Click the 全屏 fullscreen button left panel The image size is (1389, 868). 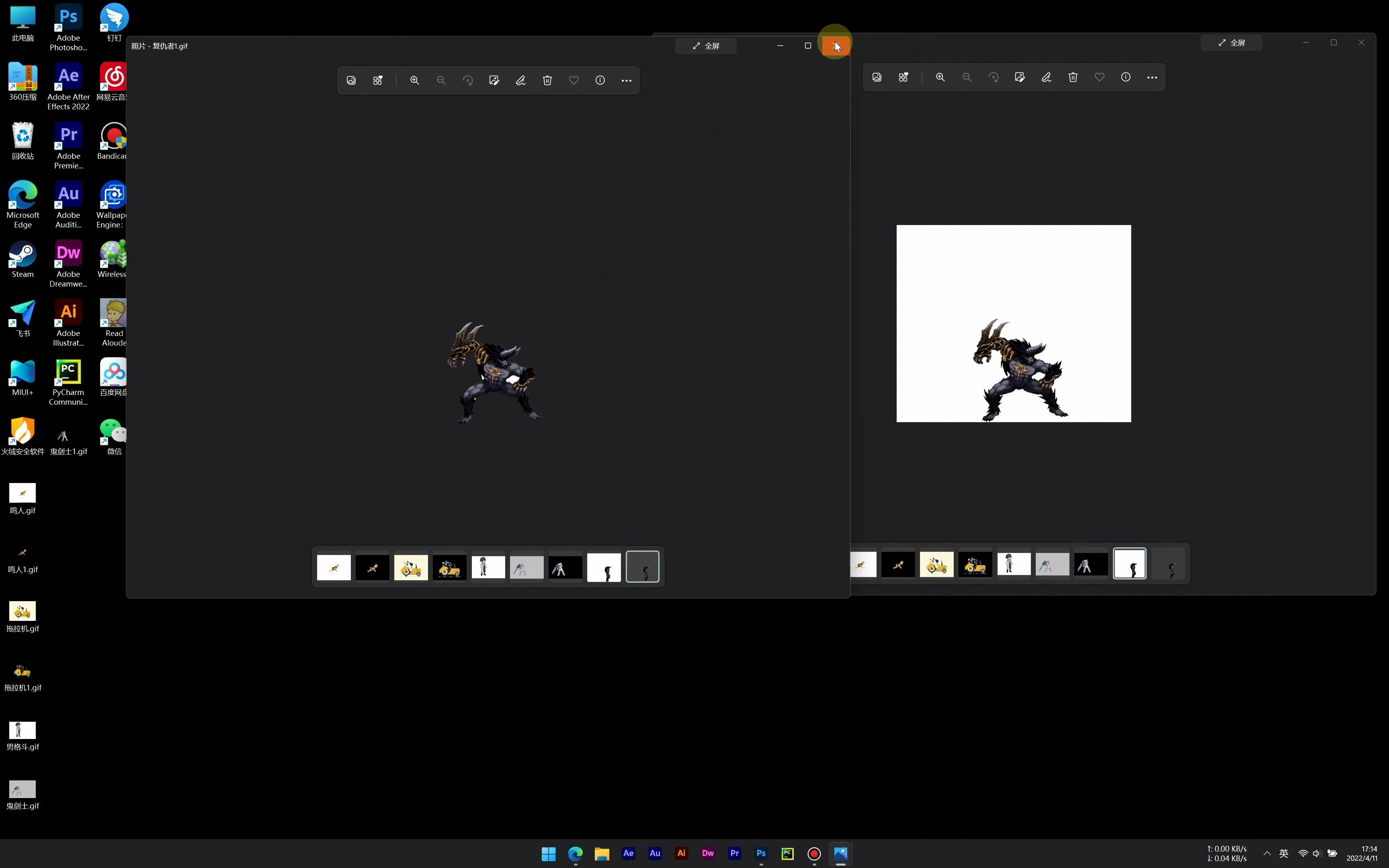pyautogui.click(x=706, y=46)
